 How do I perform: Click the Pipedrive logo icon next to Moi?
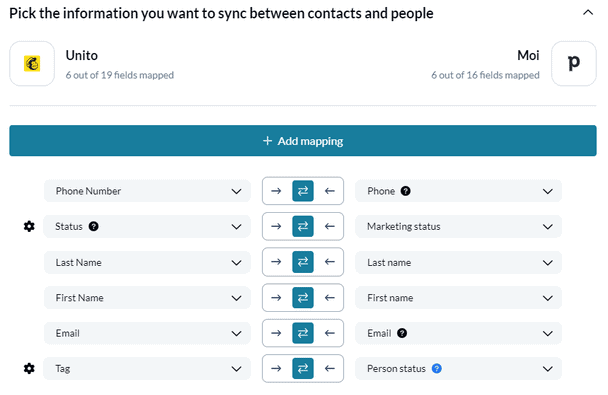573,64
